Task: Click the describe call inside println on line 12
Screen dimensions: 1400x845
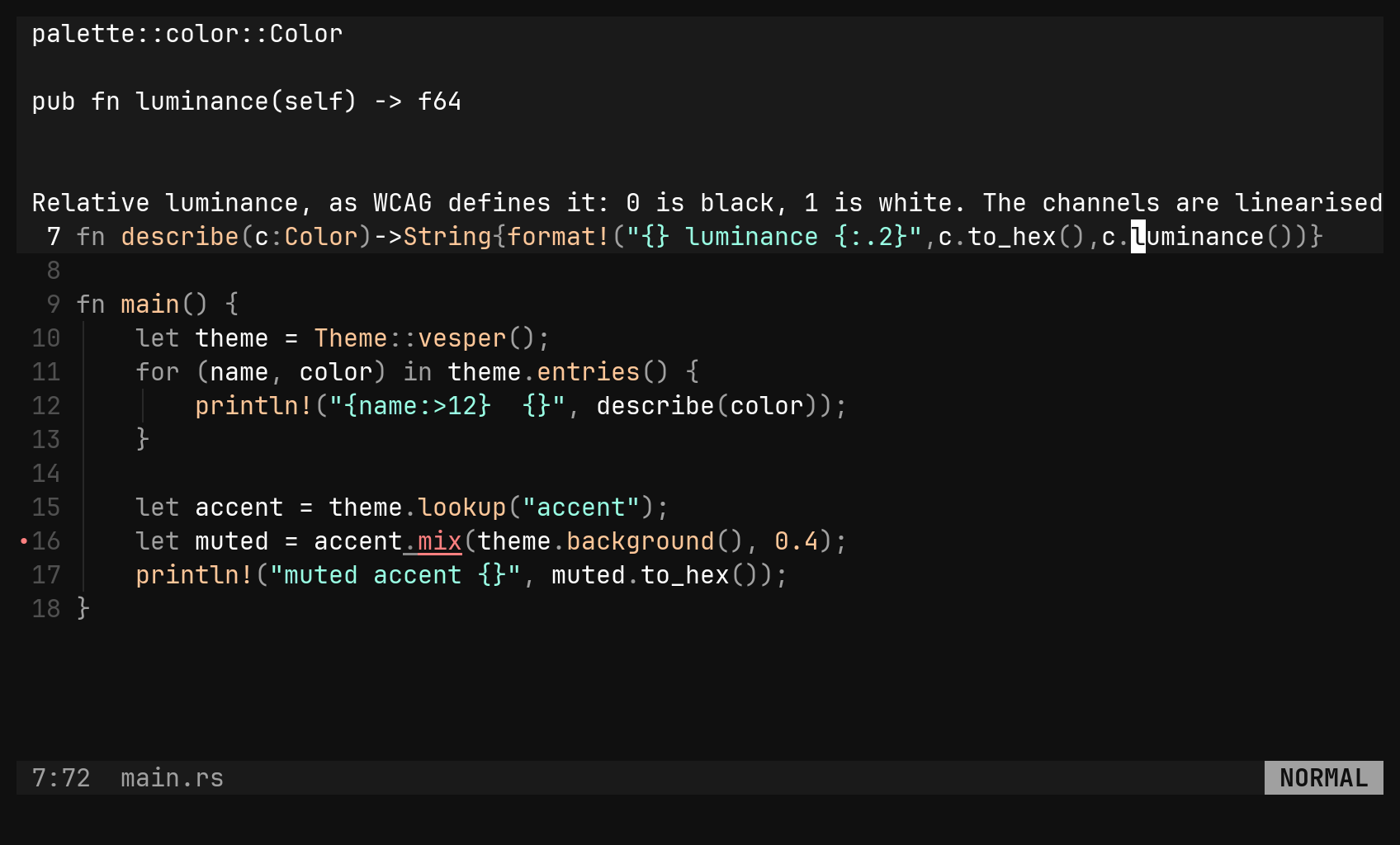Action: coord(655,406)
